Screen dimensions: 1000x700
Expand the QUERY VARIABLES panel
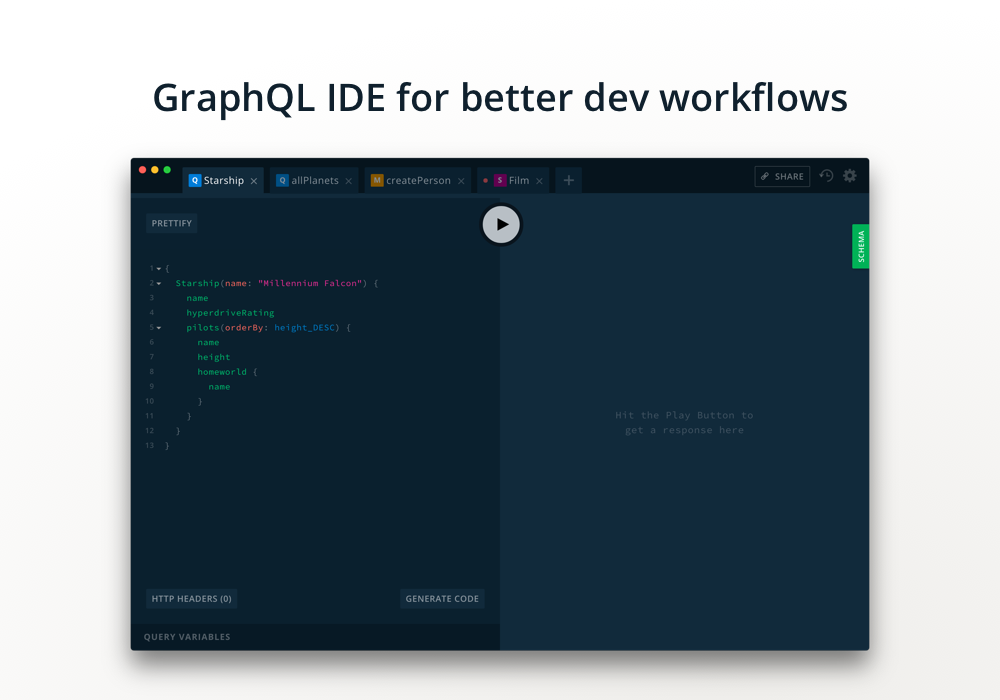pos(186,636)
